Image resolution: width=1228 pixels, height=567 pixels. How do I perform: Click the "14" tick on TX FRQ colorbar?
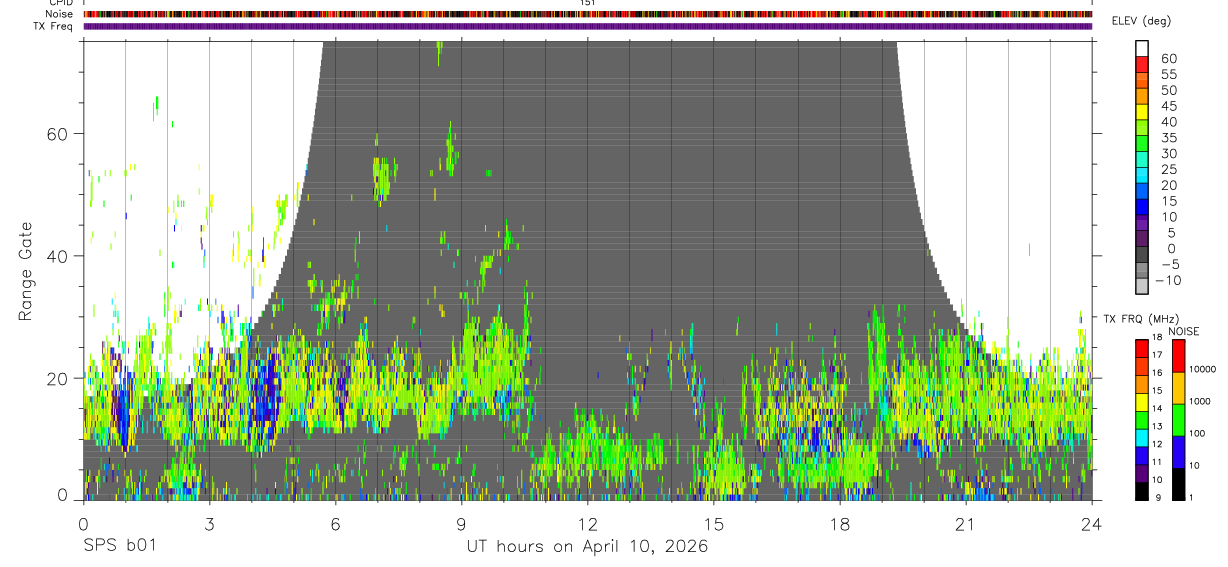click(1156, 408)
